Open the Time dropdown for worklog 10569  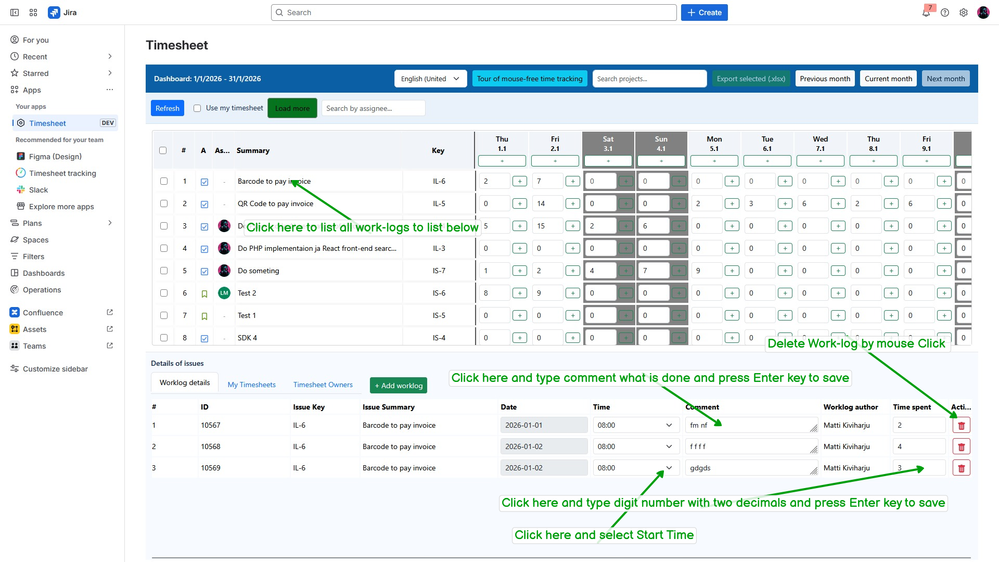[635, 468]
